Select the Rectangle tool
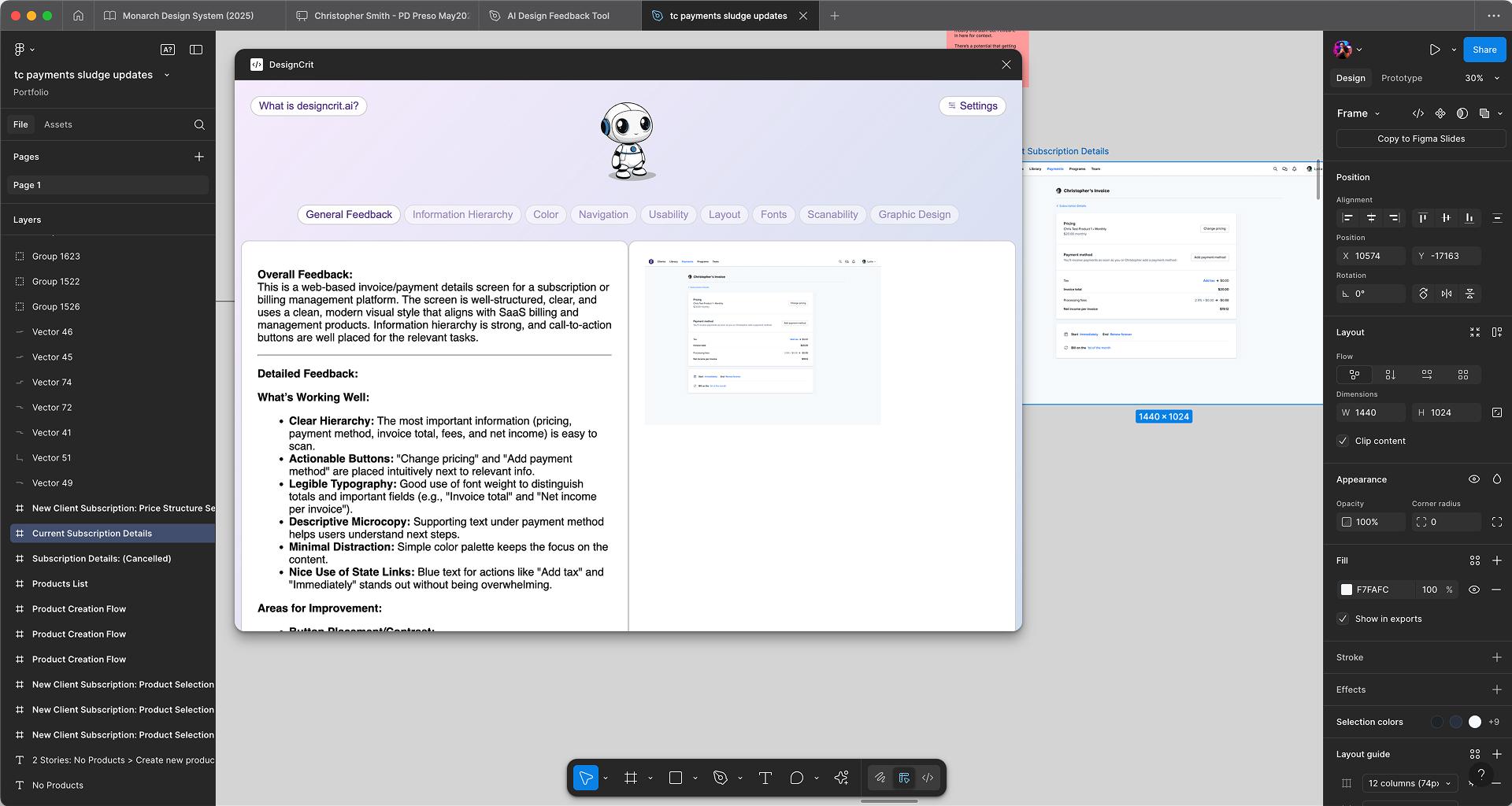Screen dimensions: 1512x806 675,777
